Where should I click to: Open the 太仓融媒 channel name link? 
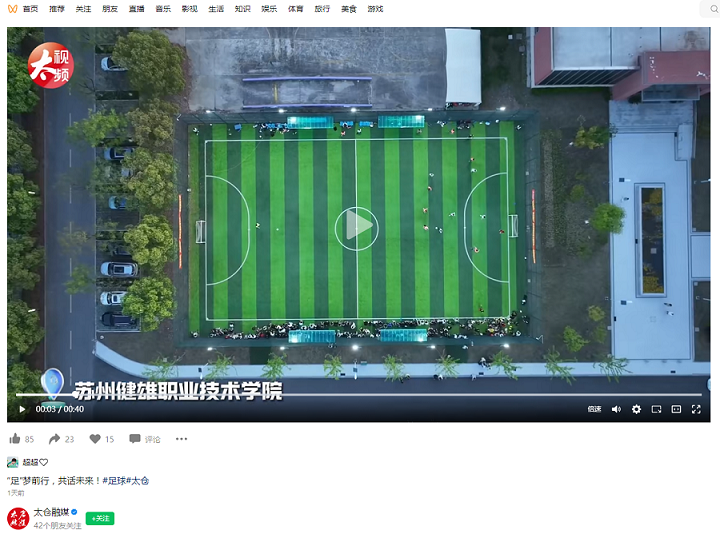pos(51,512)
